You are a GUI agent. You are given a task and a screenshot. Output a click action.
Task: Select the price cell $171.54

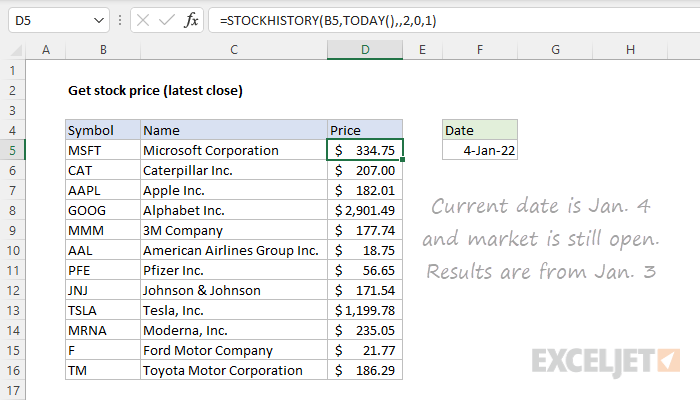coord(365,290)
